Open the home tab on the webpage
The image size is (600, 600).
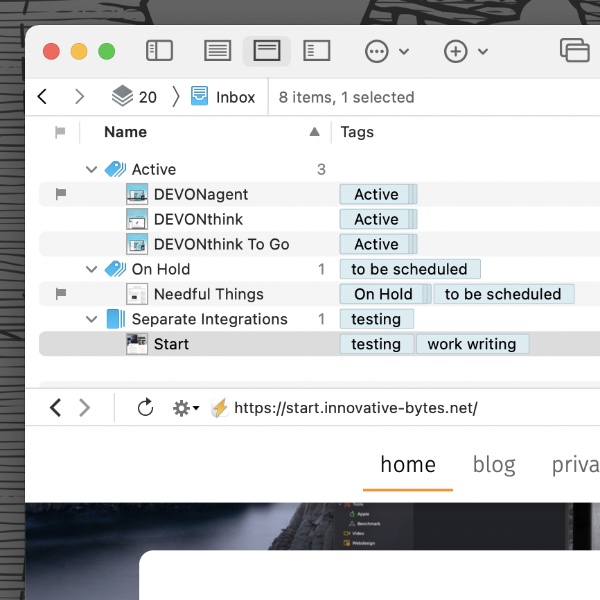pyautogui.click(x=408, y=465)
